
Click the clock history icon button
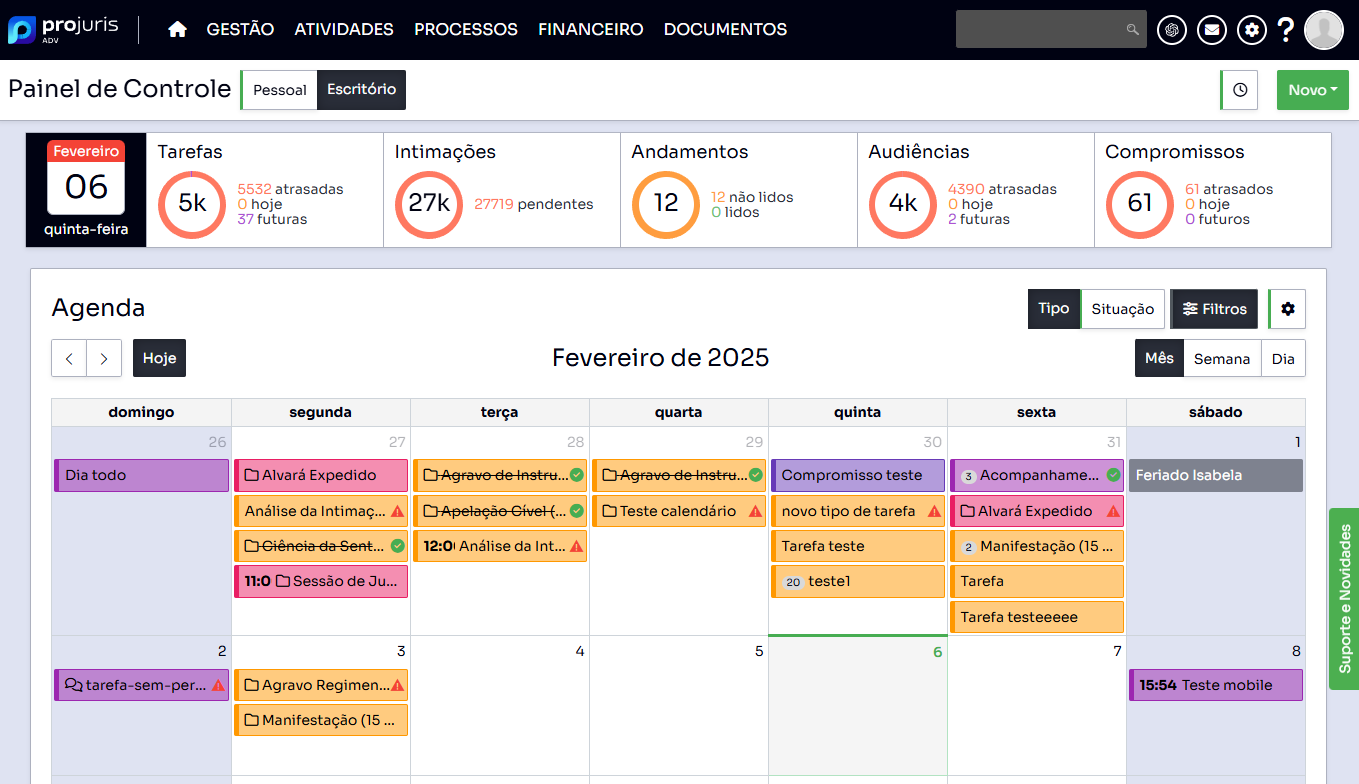coord(1240,90)
